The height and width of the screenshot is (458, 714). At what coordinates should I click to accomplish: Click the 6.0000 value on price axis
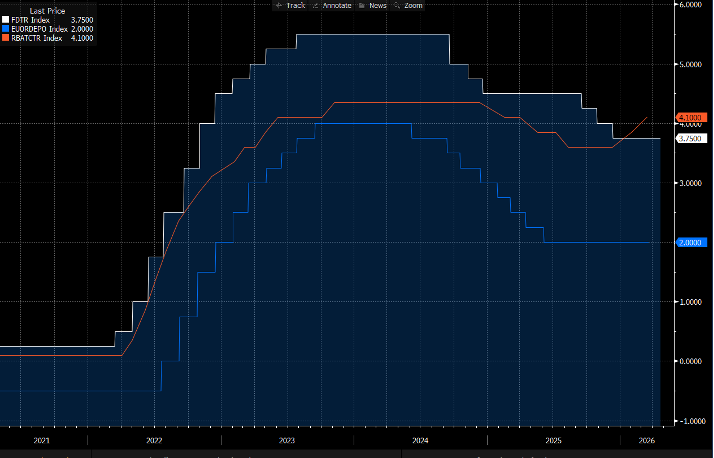coord(695,6)
